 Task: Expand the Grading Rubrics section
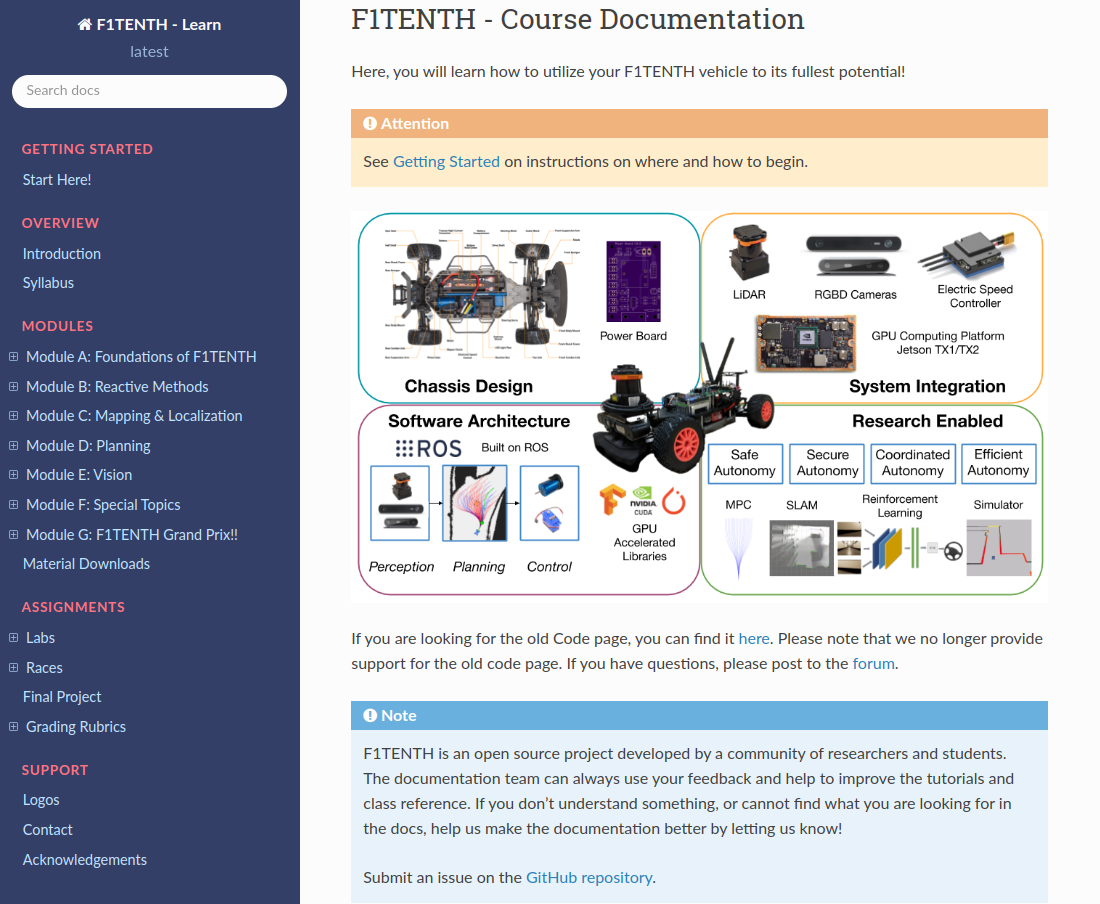pyautogui.click(x=13, y=727)
